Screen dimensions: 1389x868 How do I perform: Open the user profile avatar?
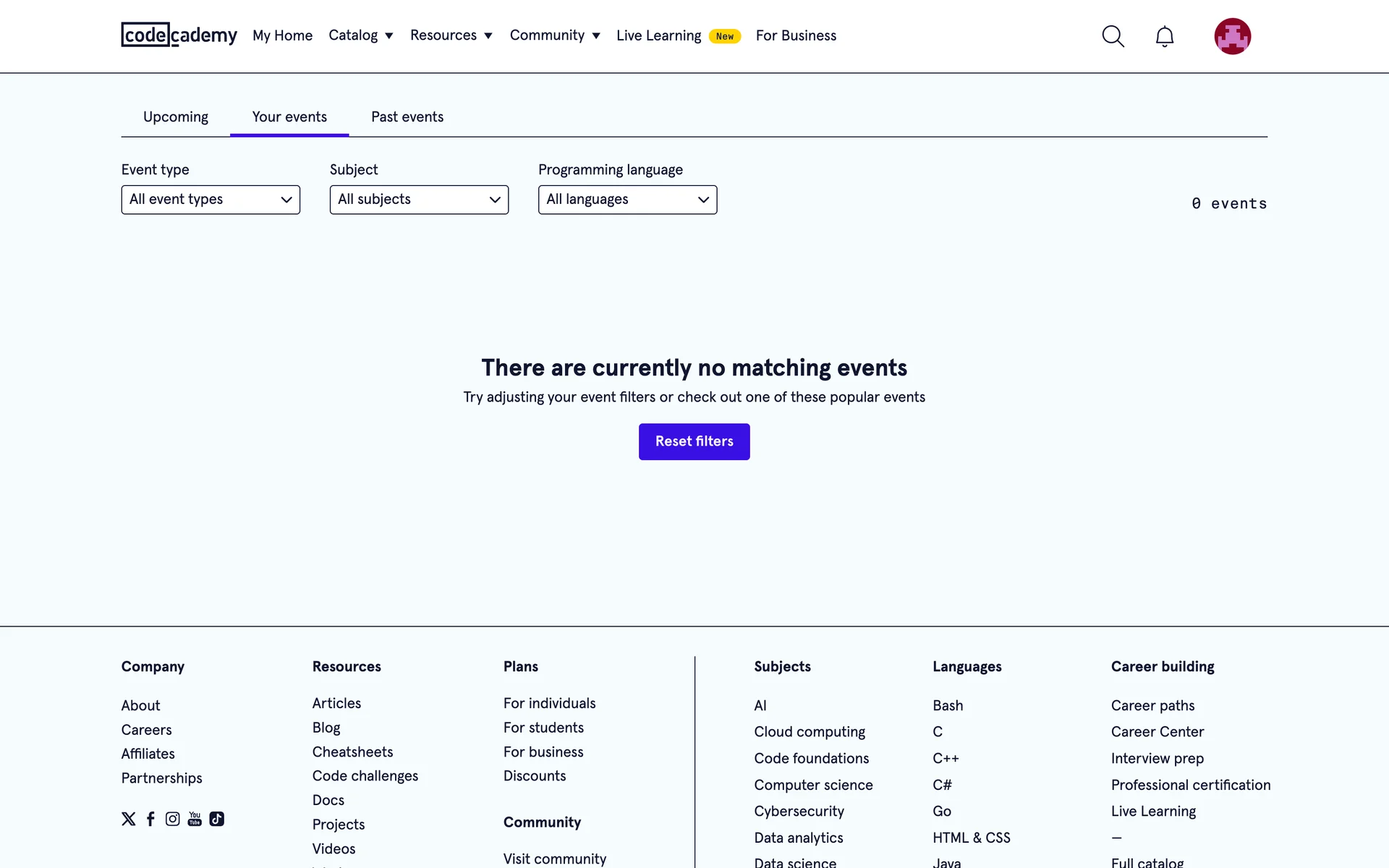(1232, 36)
